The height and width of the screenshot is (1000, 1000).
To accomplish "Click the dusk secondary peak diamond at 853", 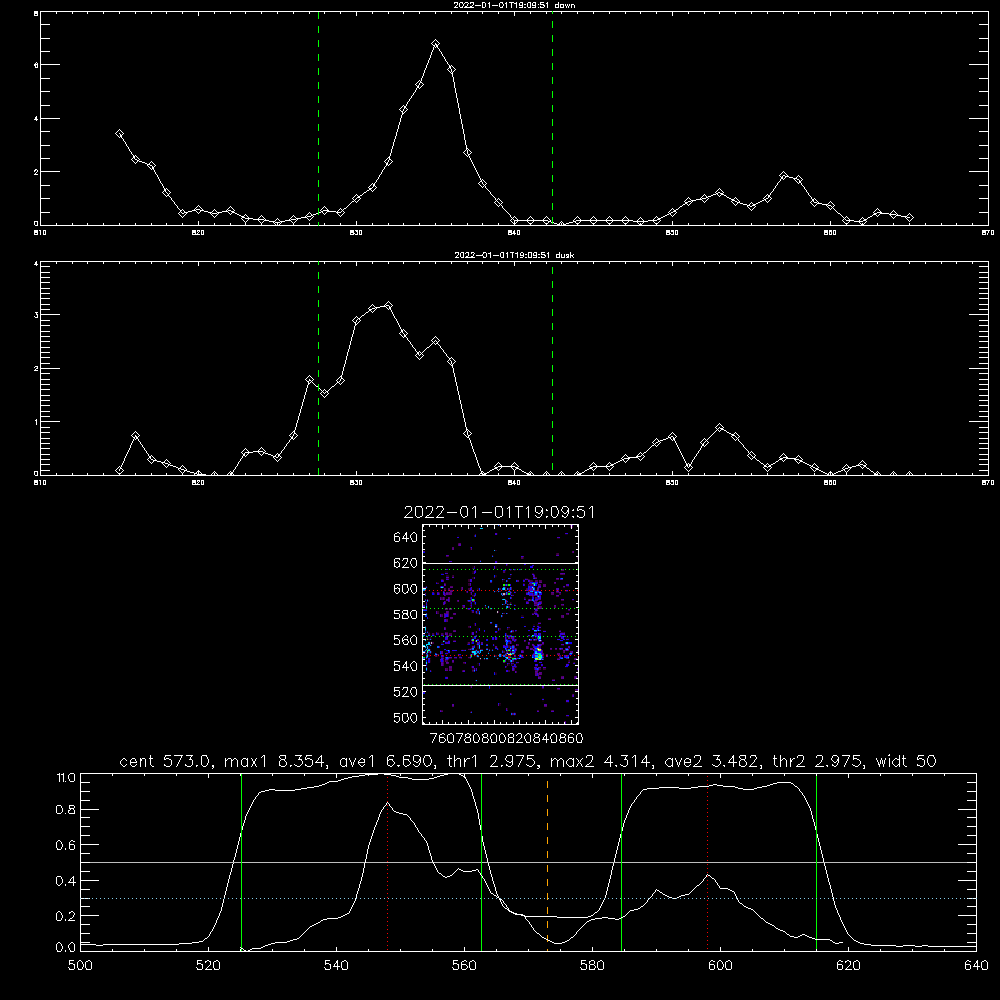I will (x=720, y=428).
